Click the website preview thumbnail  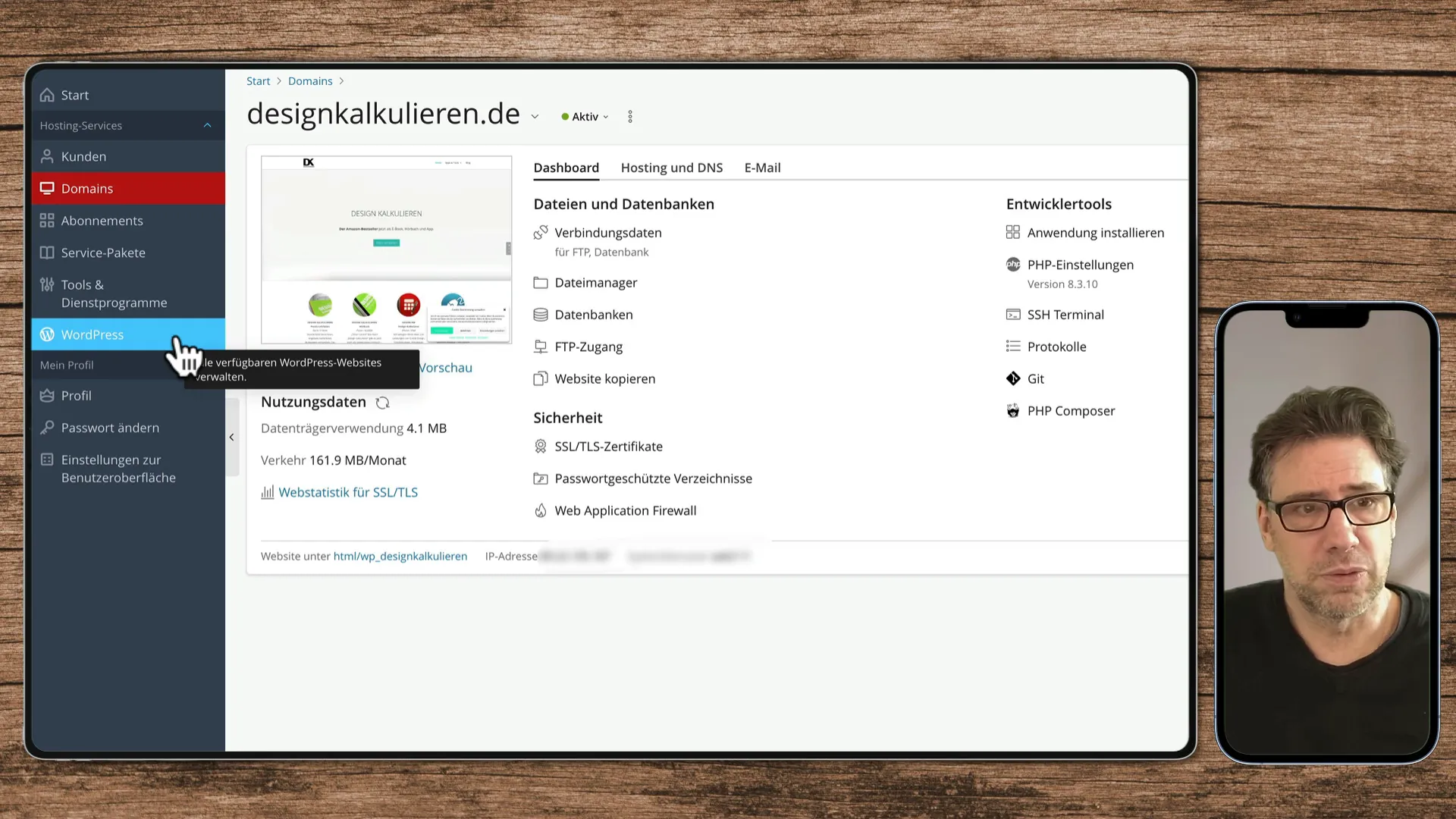point(386,249)
